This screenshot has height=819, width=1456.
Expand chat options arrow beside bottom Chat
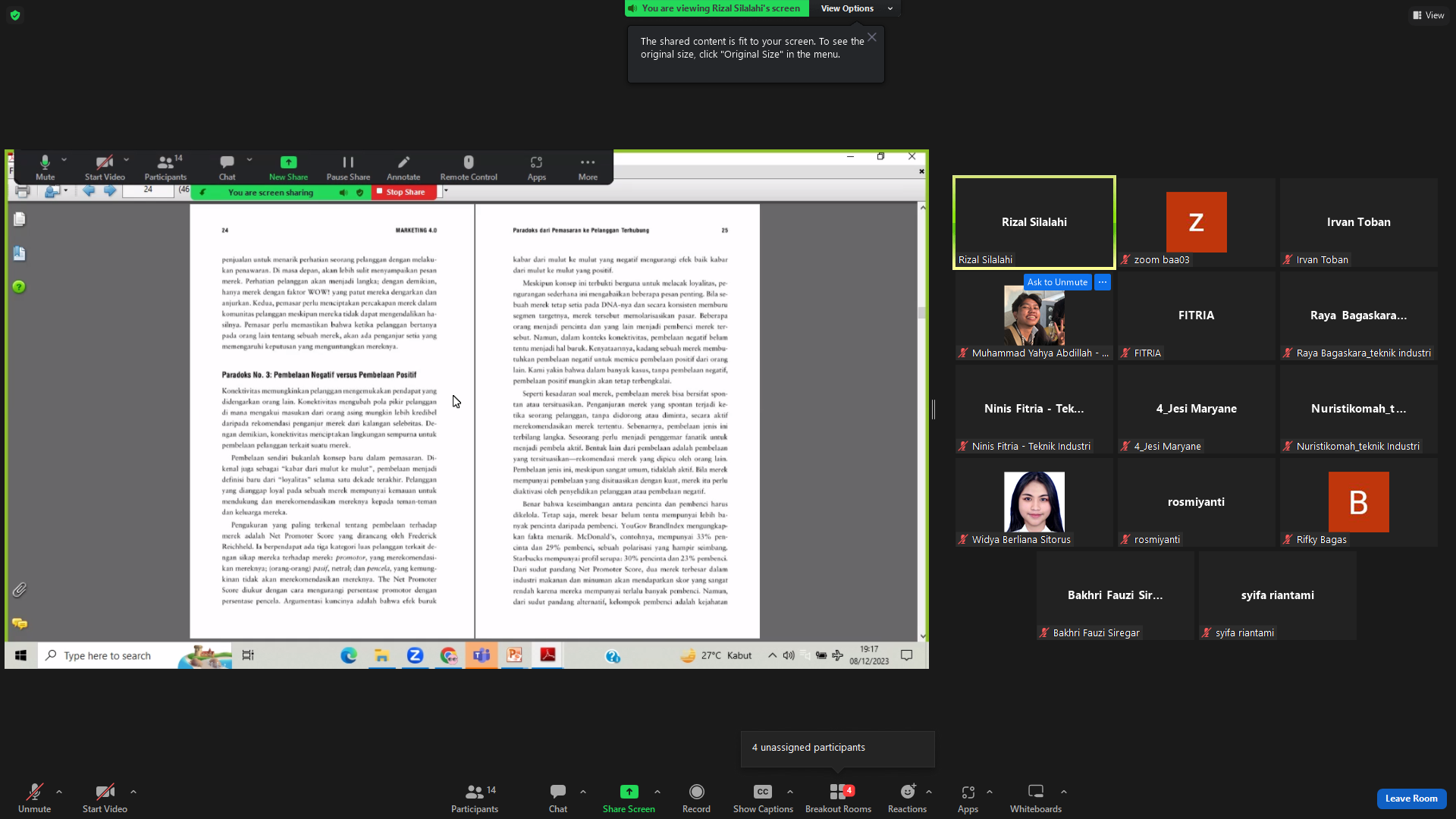point(583,792)
